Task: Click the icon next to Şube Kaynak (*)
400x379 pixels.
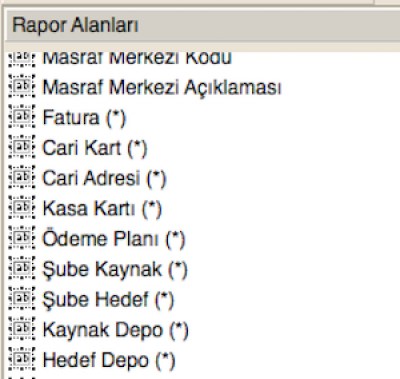Action: click(x=22, y=268)
